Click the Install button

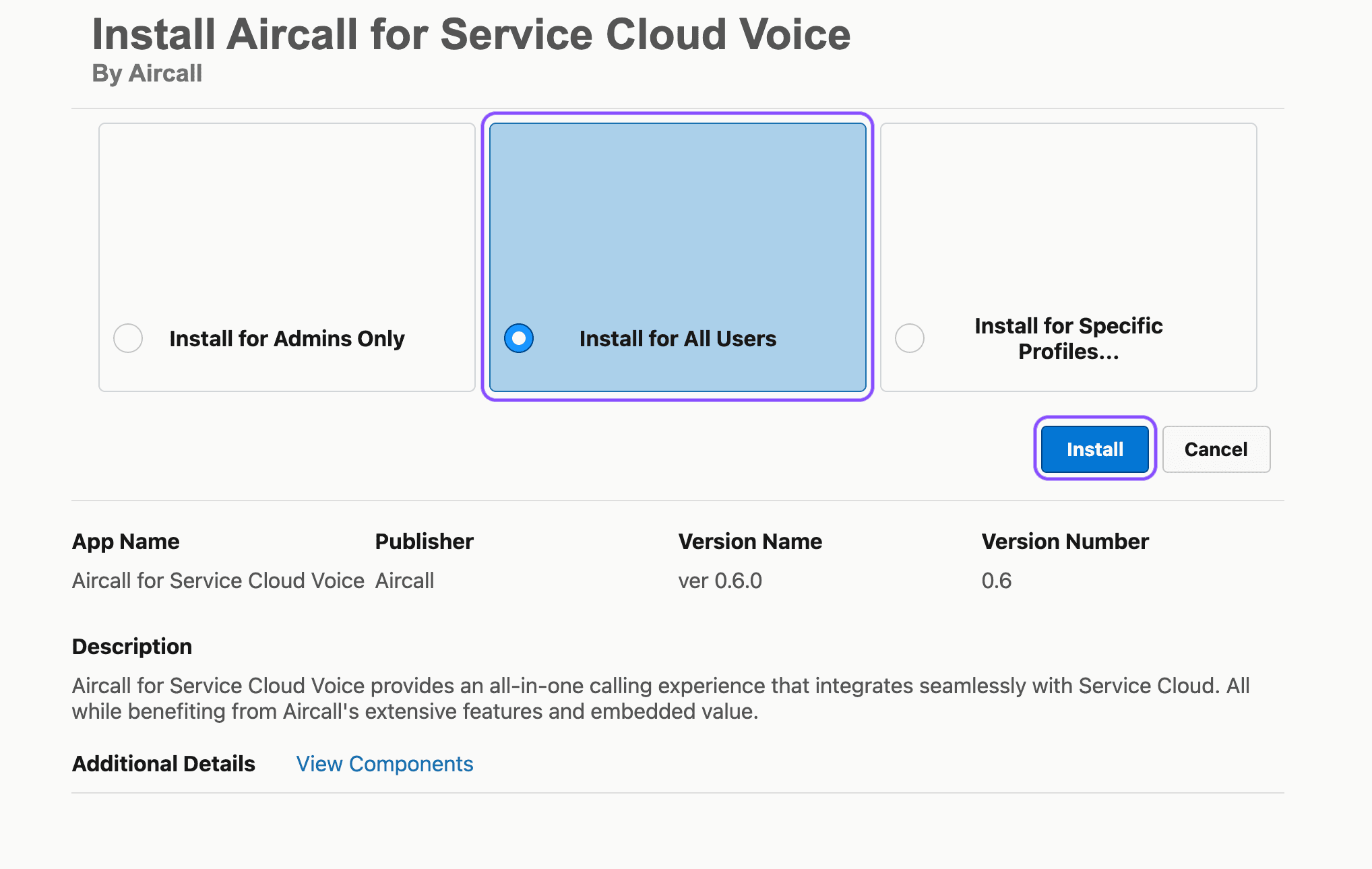(x=1094, y=449)
